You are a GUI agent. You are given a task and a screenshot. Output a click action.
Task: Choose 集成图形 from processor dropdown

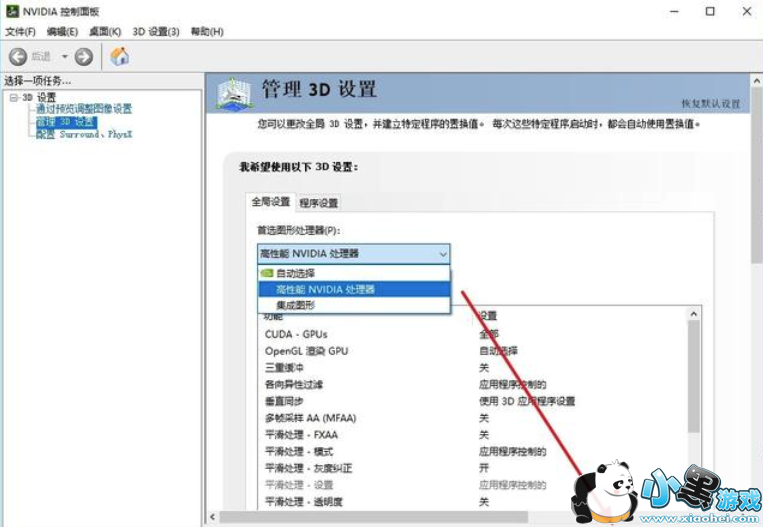pyautogui.click(x=354, y=305)
